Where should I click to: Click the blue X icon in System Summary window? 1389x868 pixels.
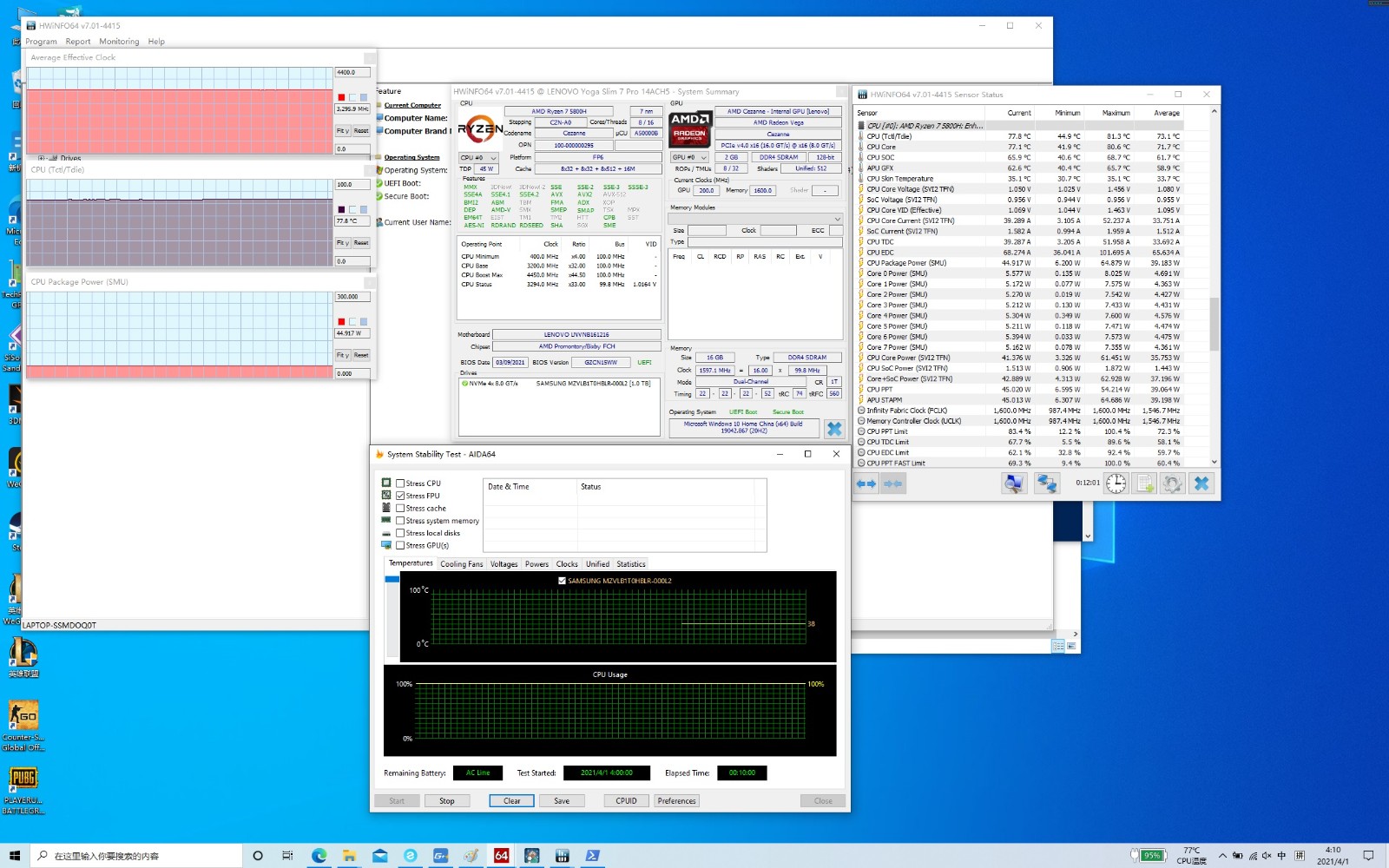(834, 428)
